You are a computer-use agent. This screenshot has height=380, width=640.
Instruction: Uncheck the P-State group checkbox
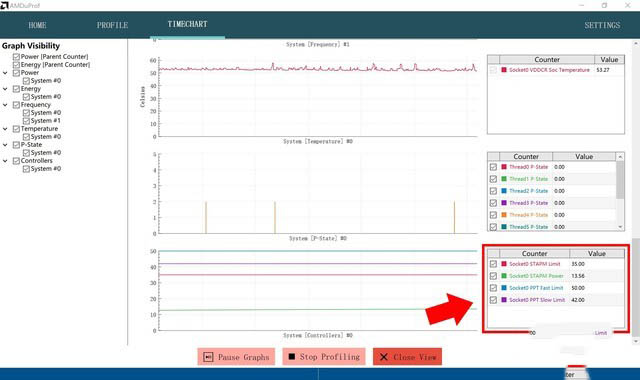point(16,145)
